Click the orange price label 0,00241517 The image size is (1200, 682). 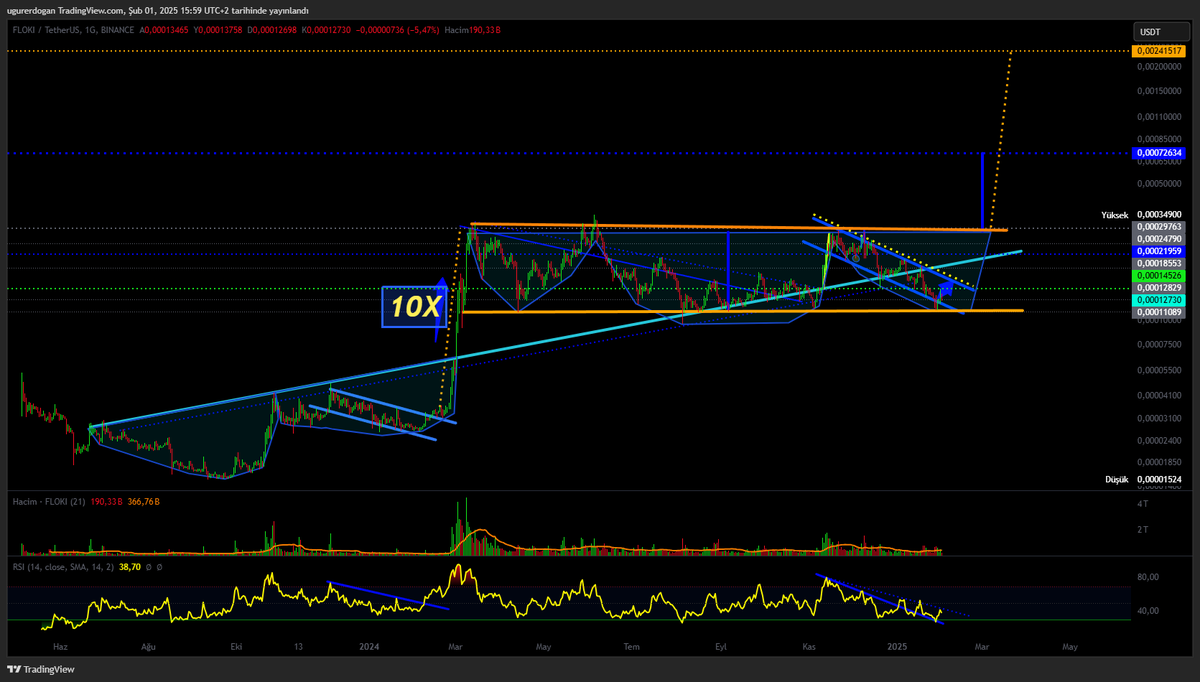(x=1157, y=50)
